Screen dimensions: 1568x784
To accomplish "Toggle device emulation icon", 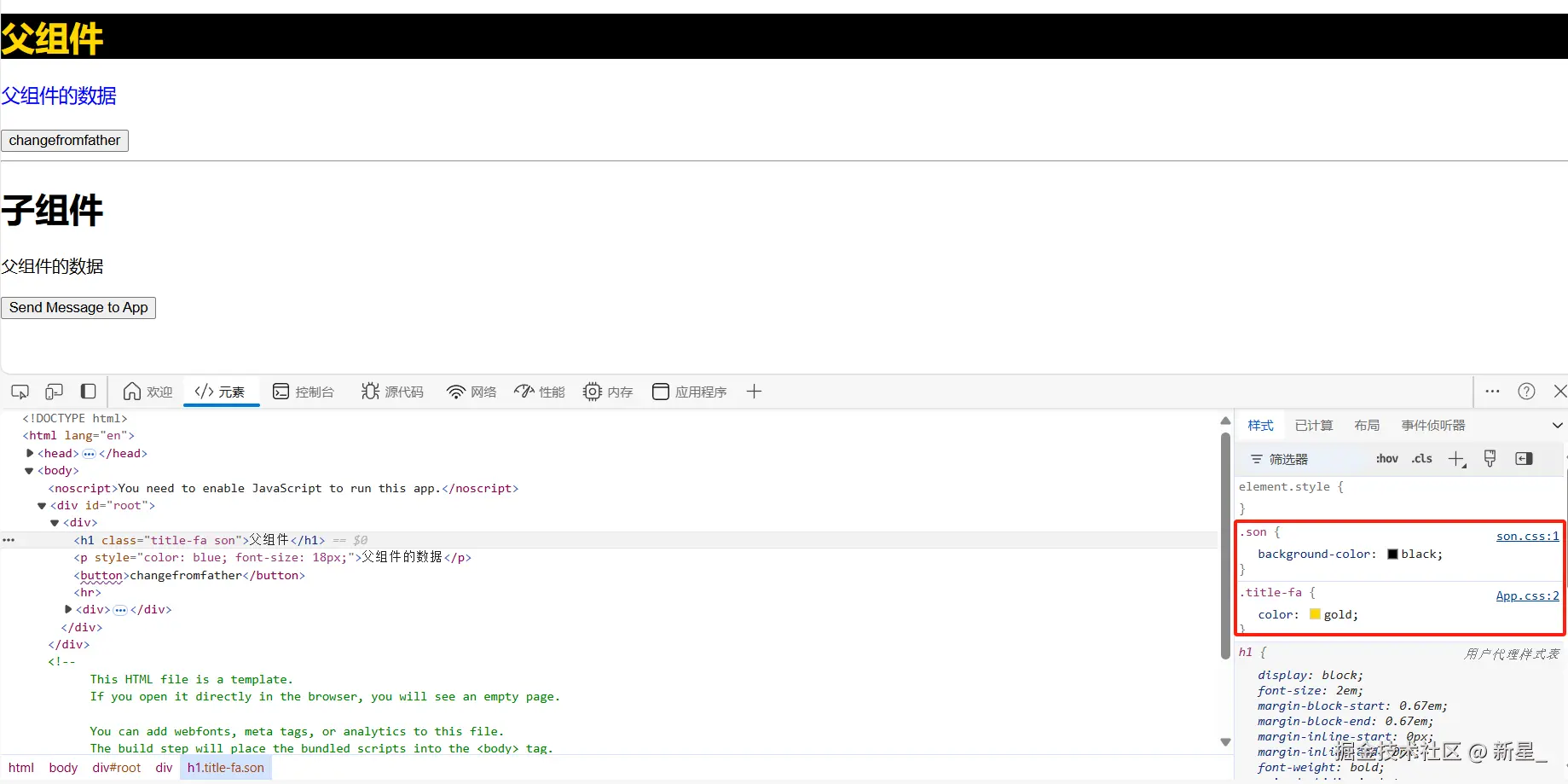I will point(54,392).
